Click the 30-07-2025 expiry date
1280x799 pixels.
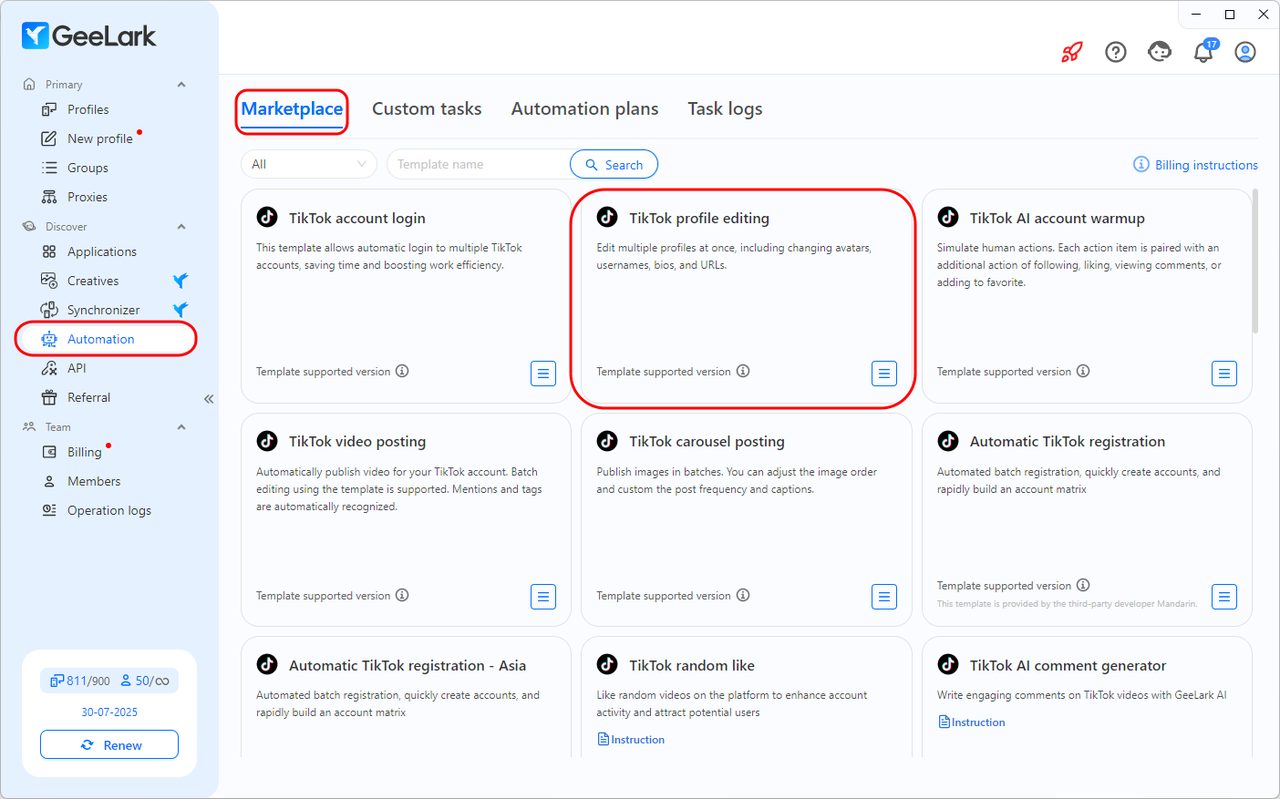(109, 712)
